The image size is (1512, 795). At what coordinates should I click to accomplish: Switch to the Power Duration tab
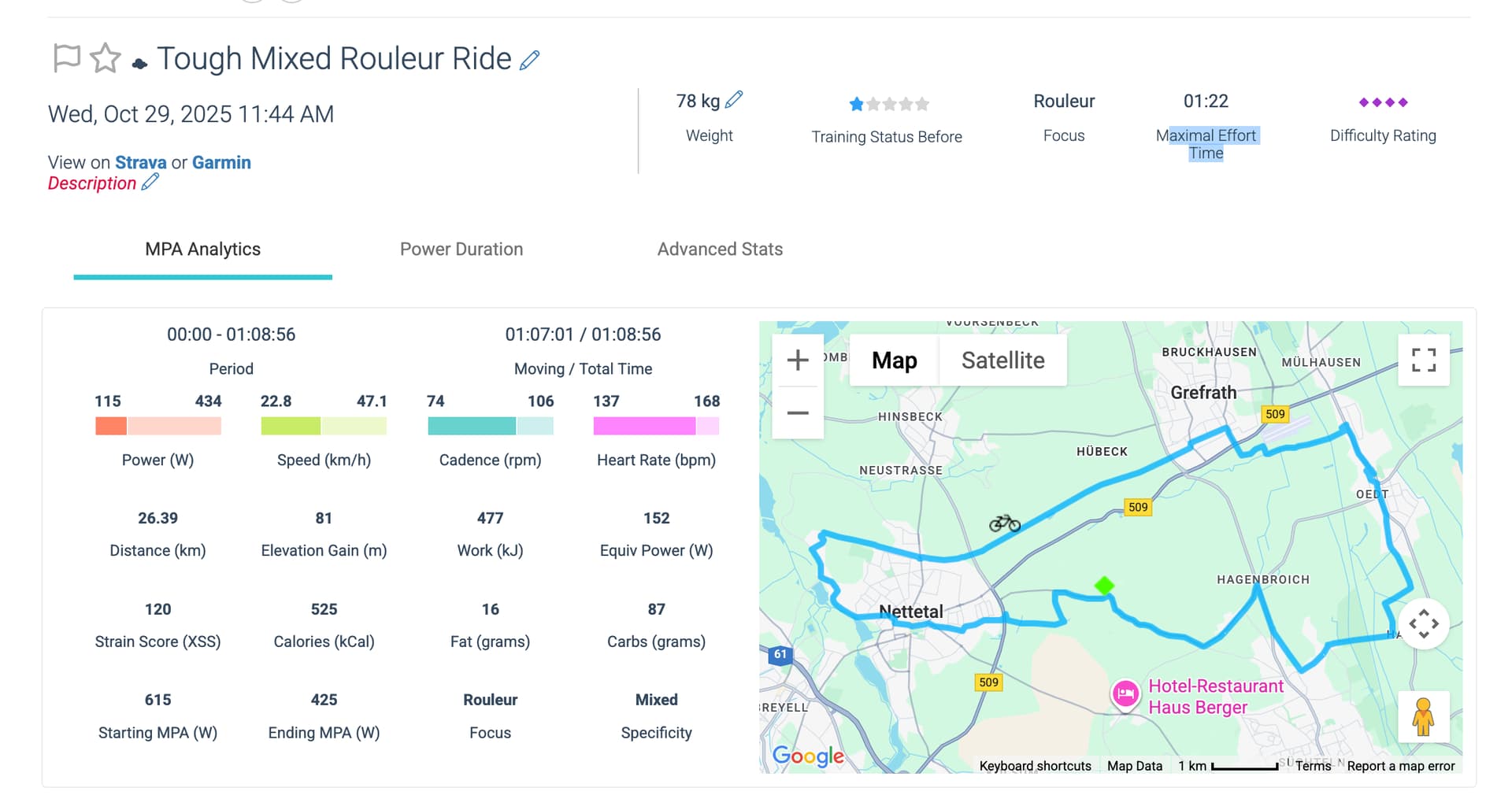(461, 249)
